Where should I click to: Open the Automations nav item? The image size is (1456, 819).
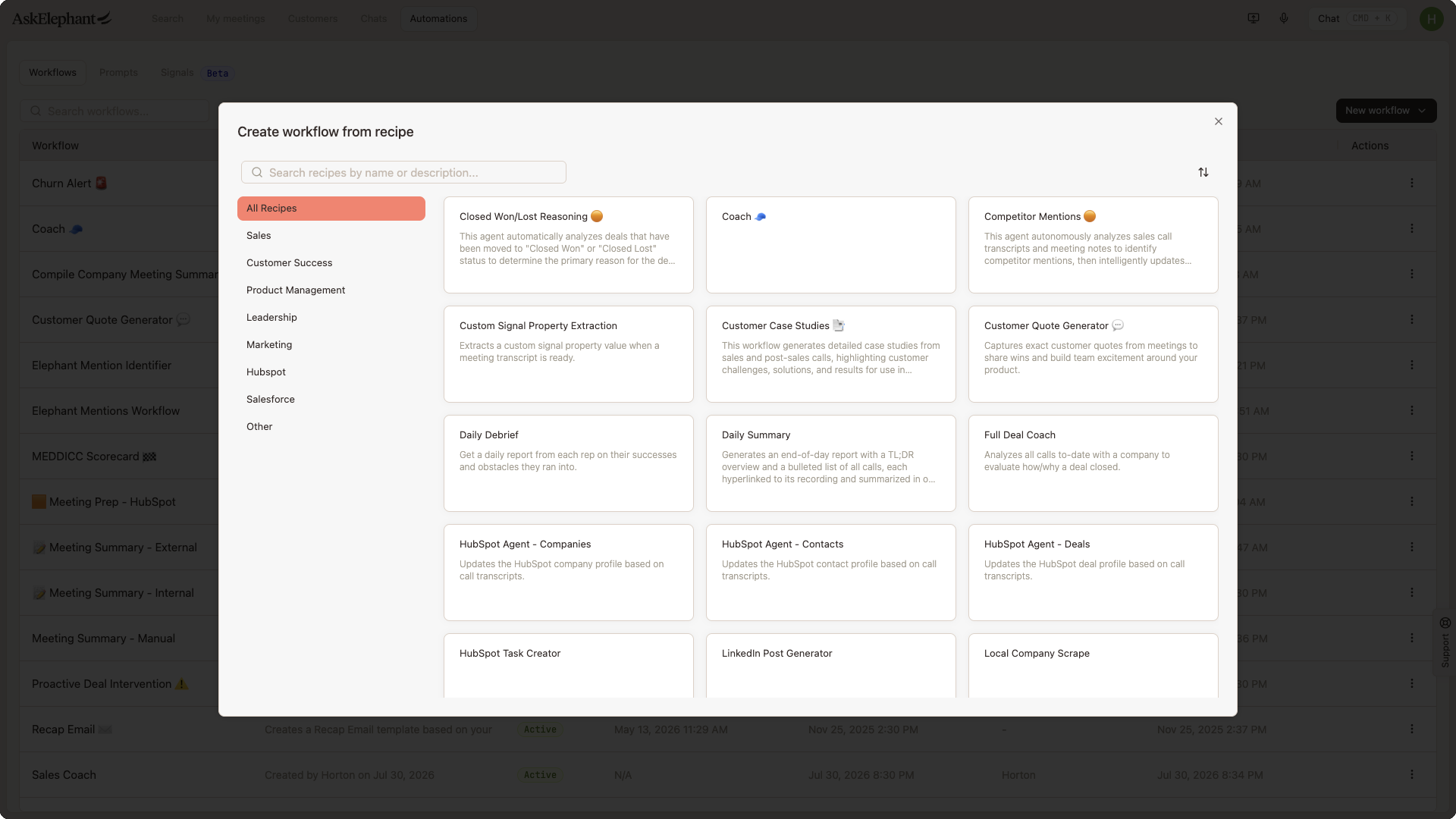click(438, 18)
